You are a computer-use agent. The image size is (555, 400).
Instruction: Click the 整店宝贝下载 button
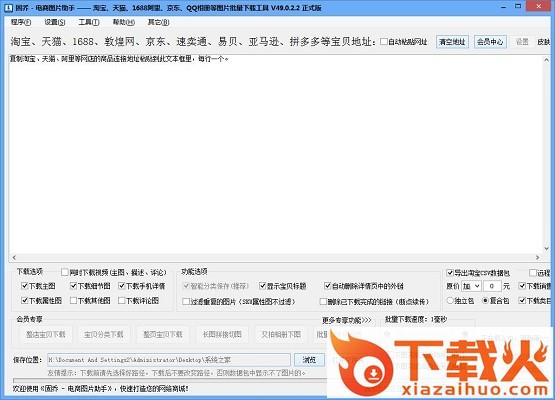tap(46, 335)
